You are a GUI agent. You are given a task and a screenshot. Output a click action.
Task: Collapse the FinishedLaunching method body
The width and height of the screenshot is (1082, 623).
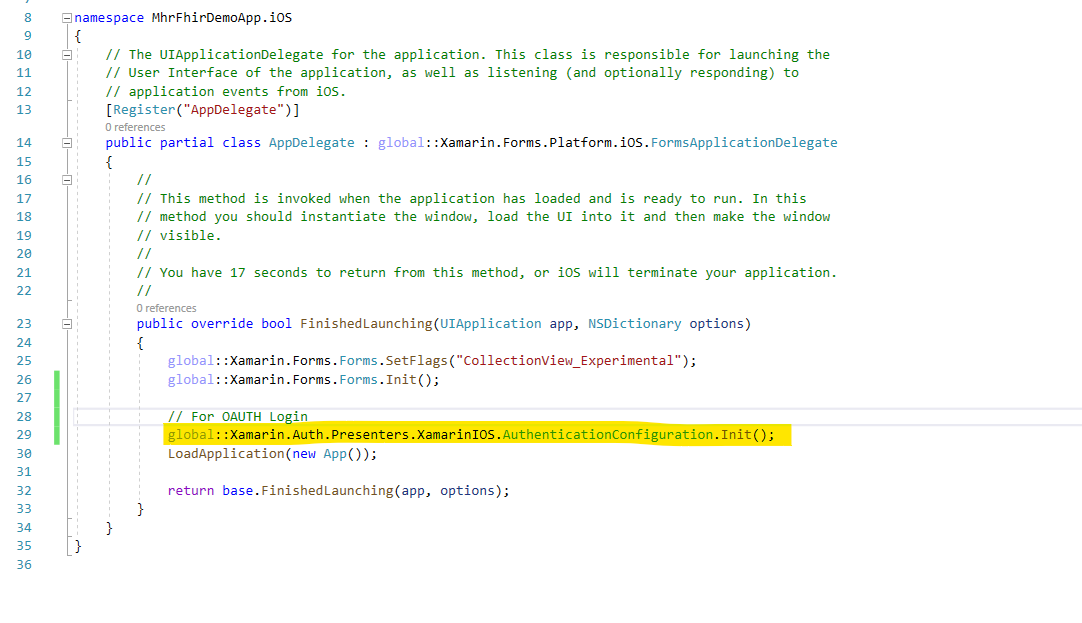(x=65, y=323)
